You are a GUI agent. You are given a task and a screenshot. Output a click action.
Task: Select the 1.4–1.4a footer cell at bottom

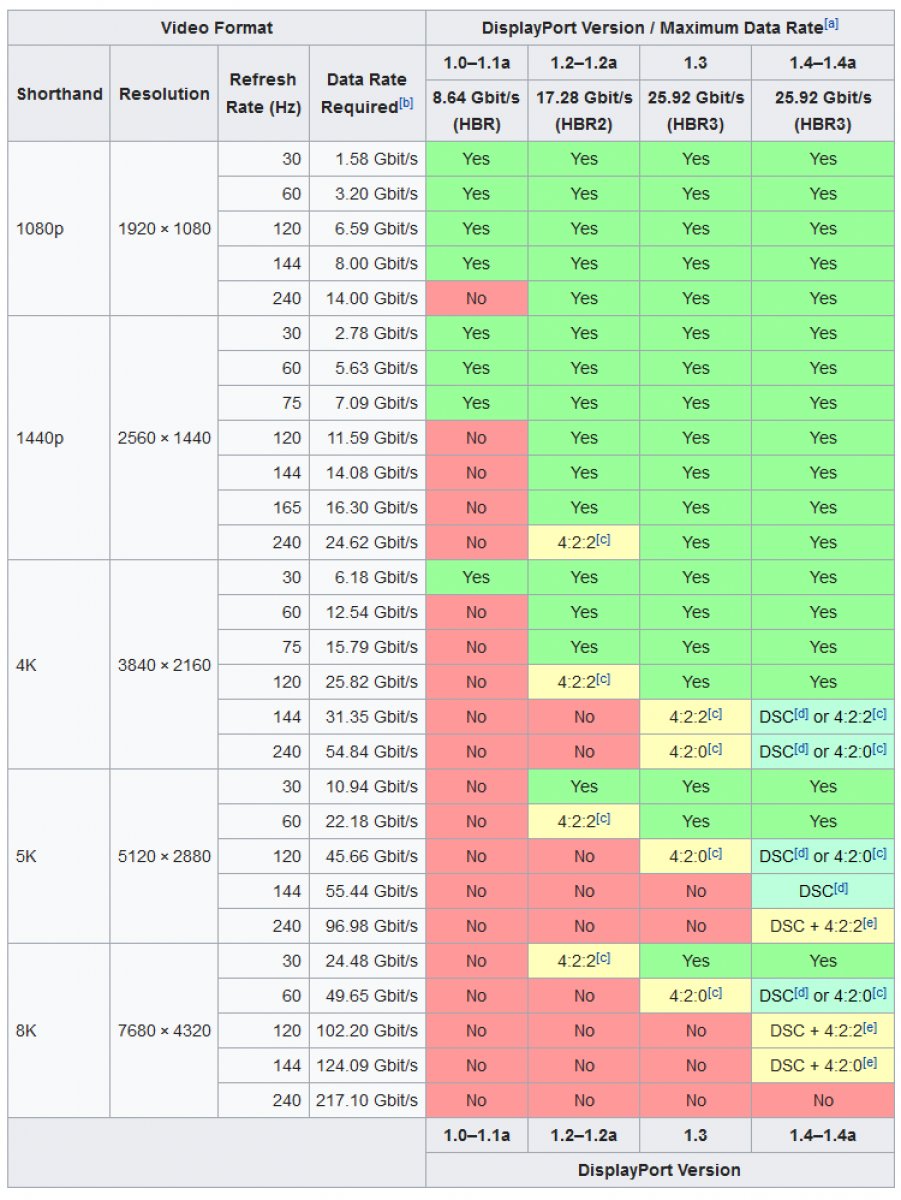point(823,1135)
